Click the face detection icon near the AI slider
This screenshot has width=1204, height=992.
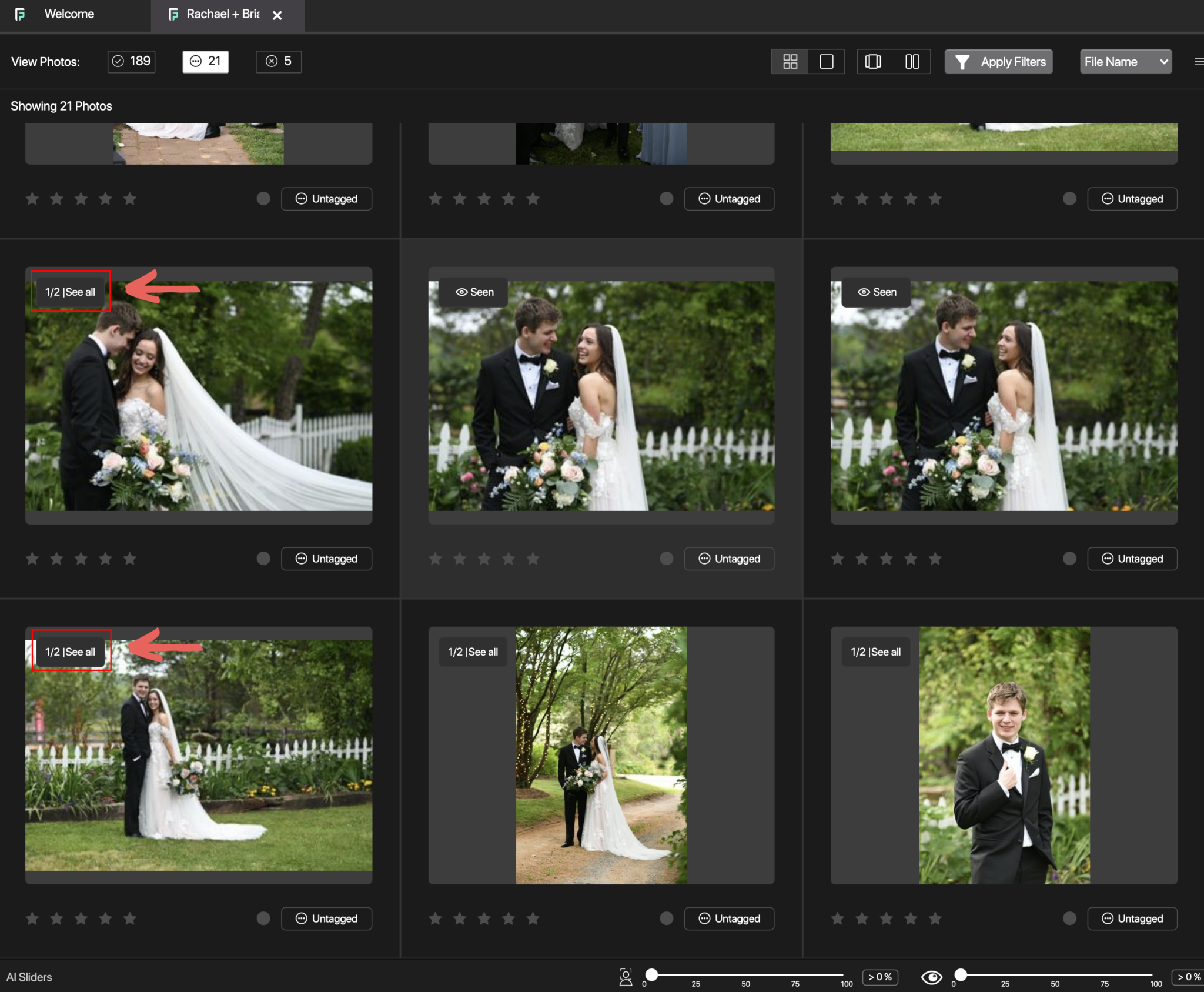click(x=626, y=976)
